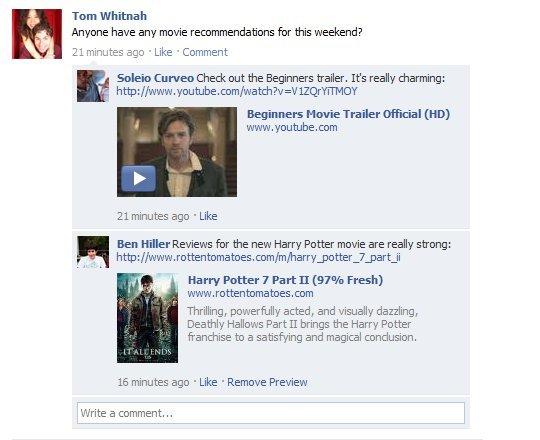Open the Harry Potter poster thumbnail
Screen dimensions: 540x440
coord(147,318)
